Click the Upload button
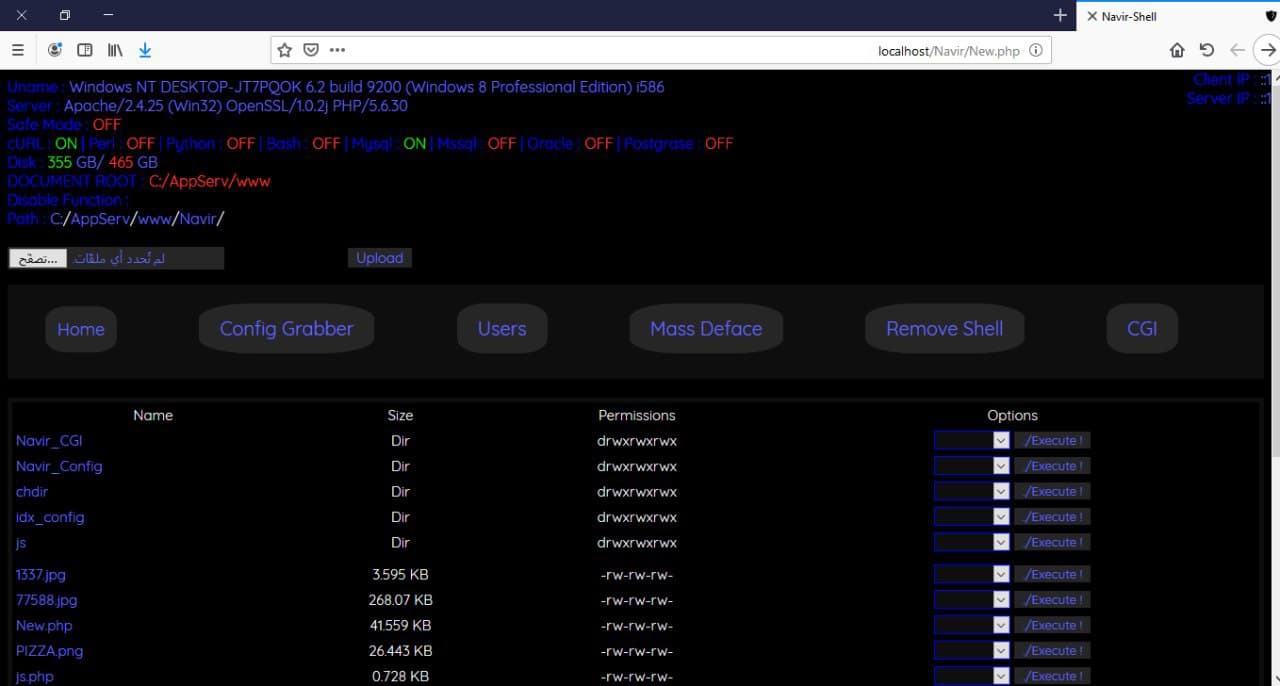The width and height of the screenshot is (1280, 686). click(x=380, y=258)
